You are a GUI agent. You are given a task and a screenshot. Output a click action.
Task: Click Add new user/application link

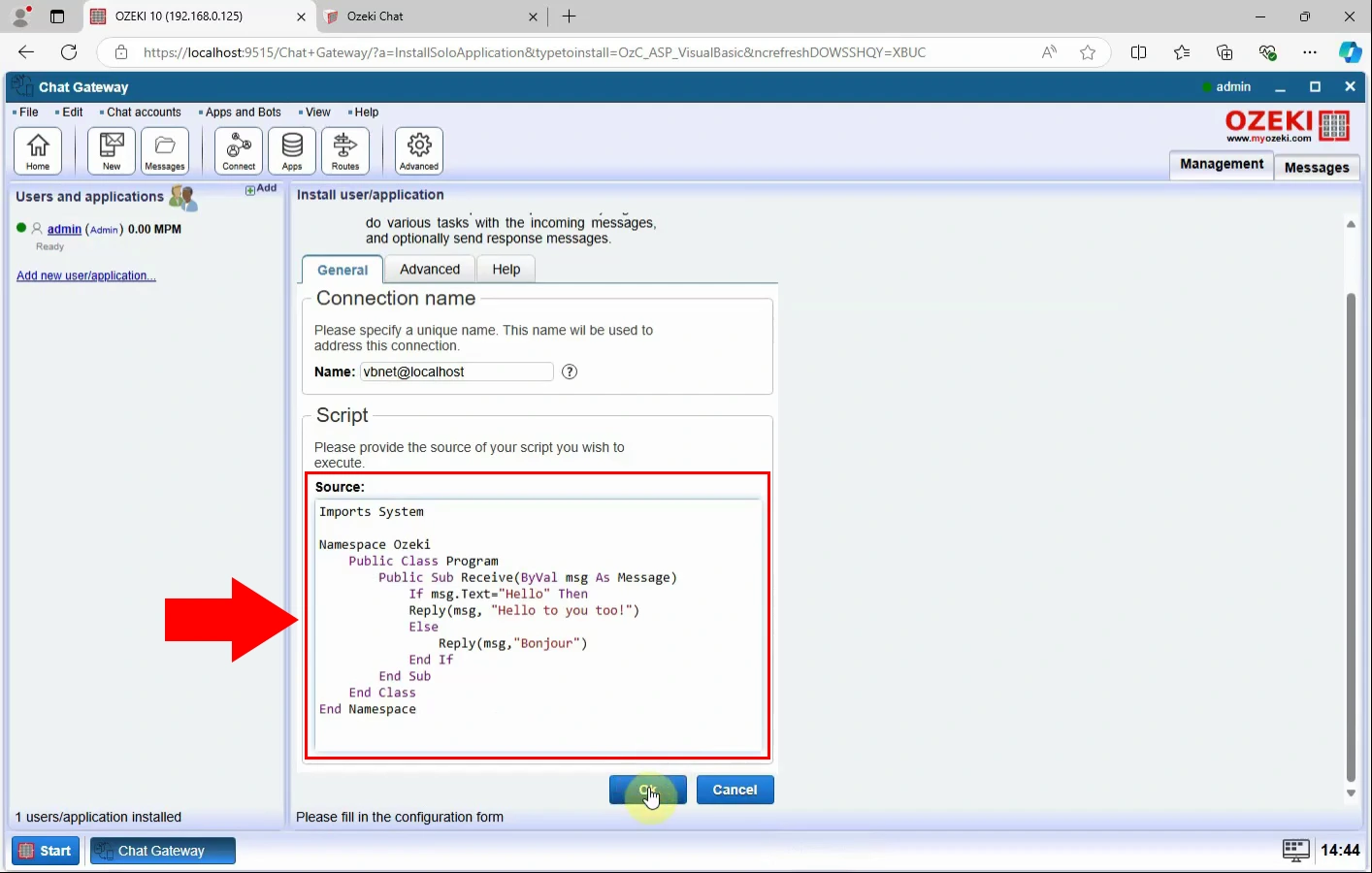coord(86,275)
